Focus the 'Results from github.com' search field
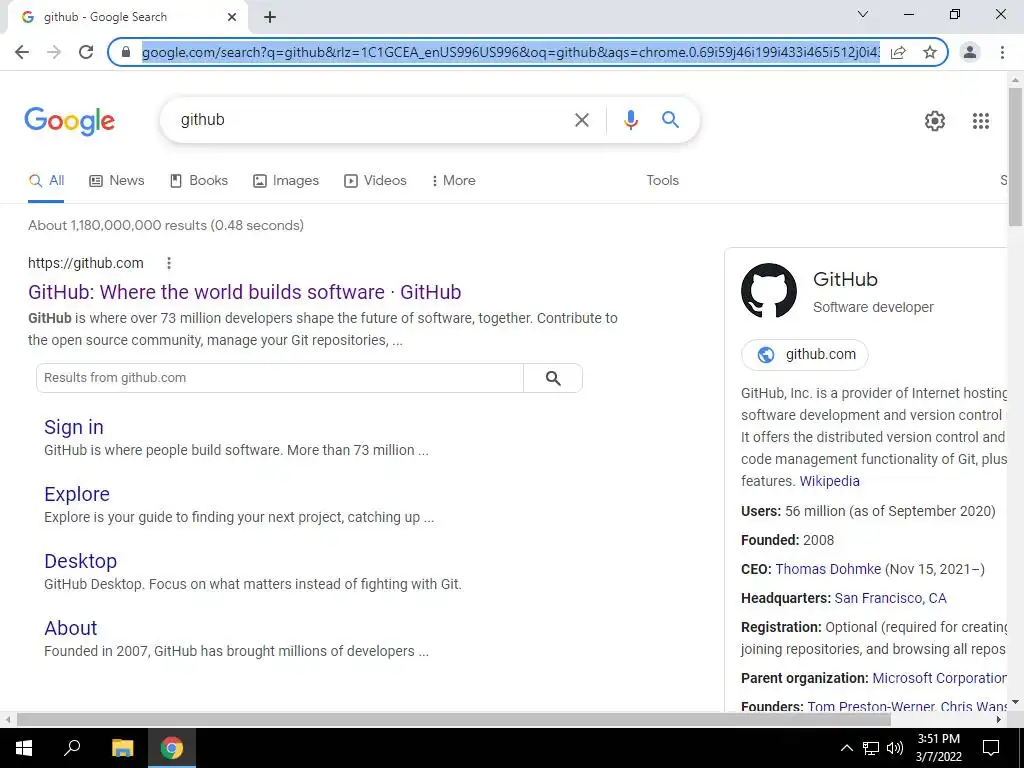 (280, 378)
